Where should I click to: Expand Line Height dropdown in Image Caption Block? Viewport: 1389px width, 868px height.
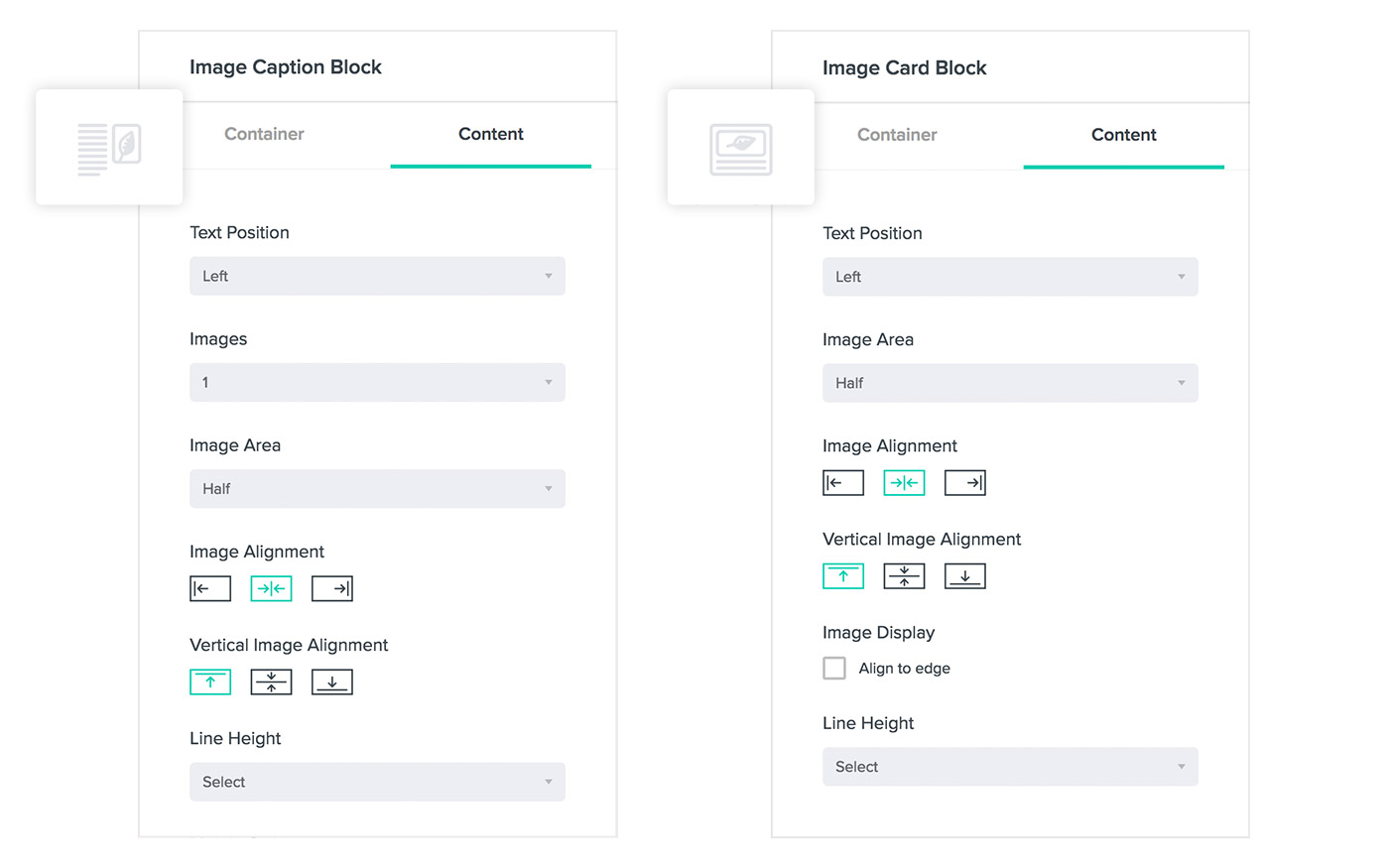coord(377,782)
